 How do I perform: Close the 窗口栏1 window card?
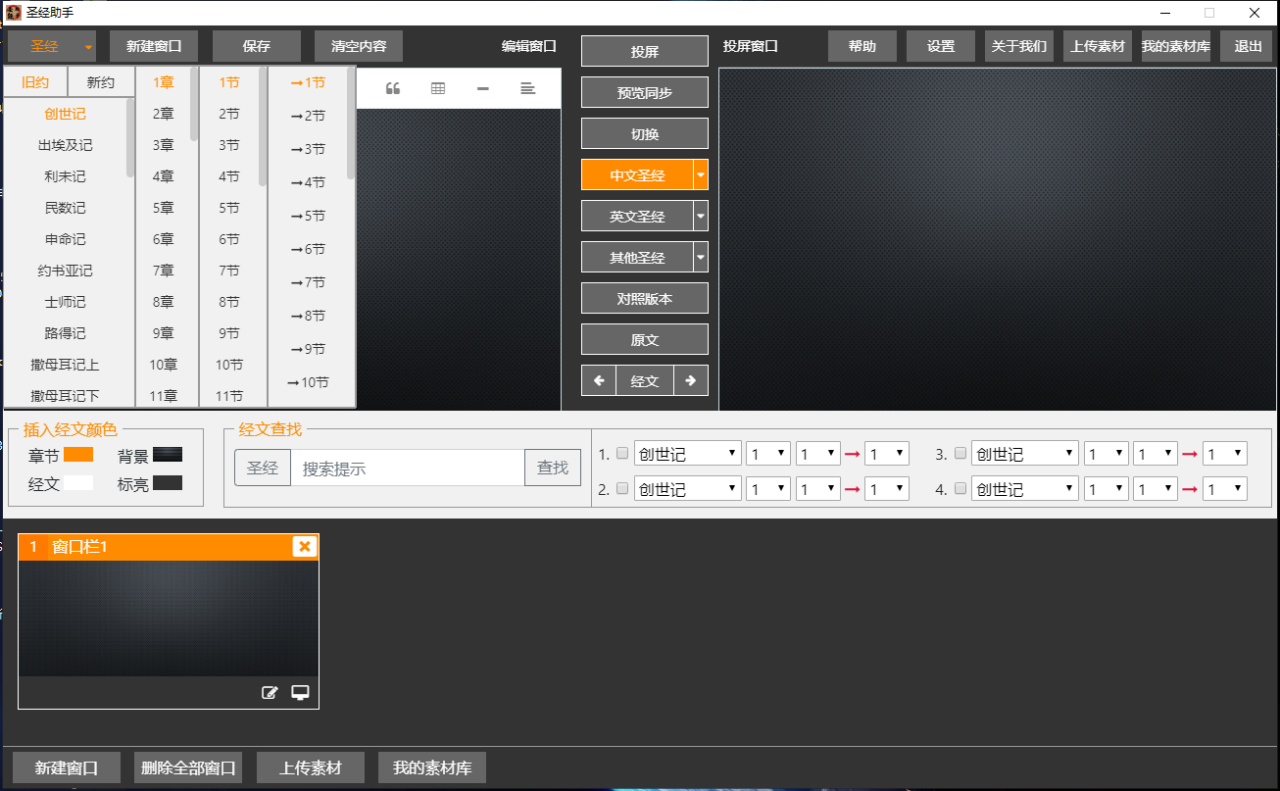click(304, 546)
